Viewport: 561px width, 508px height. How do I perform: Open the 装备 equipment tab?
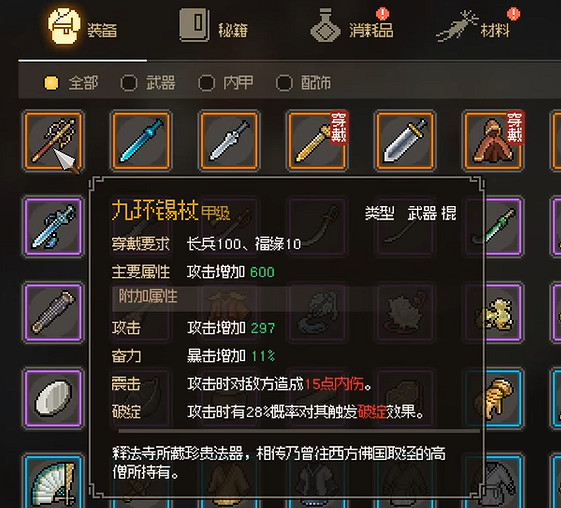82,28
